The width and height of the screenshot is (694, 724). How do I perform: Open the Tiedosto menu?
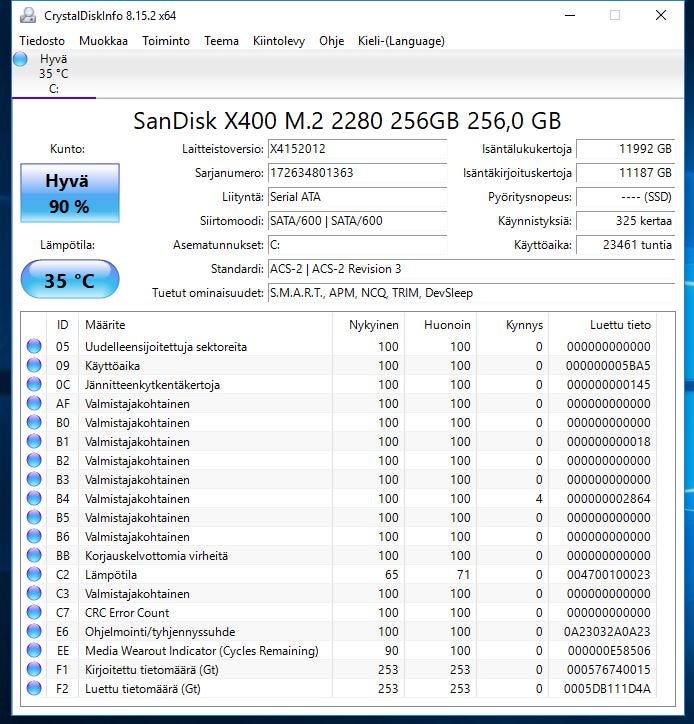(42, 41)
